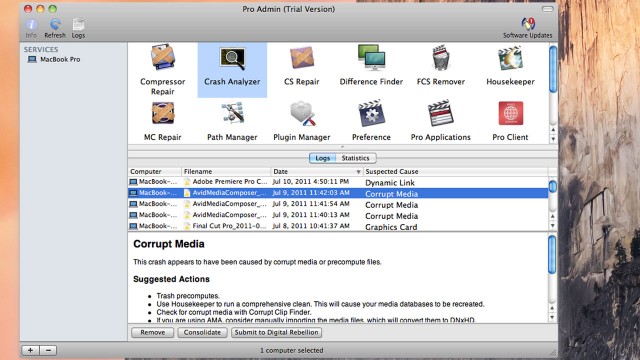Launch Pro Client tool
Screen dimensions: 640x360
(x=510, y=121)
